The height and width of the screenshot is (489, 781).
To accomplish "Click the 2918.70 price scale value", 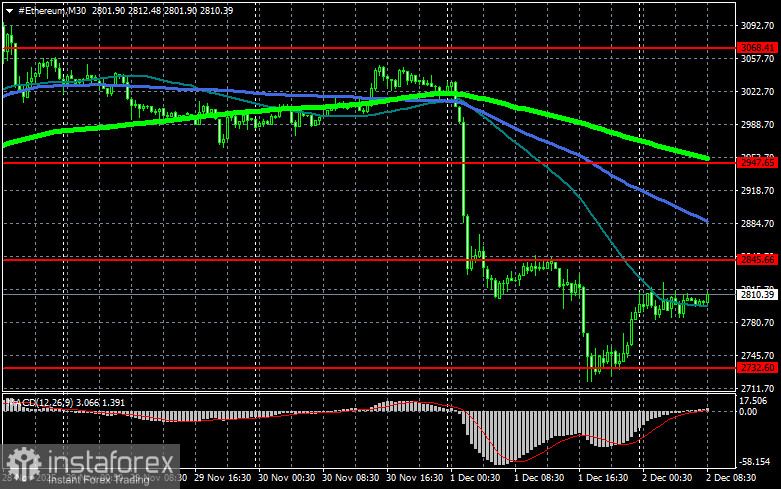I will [x=758, y=191].
